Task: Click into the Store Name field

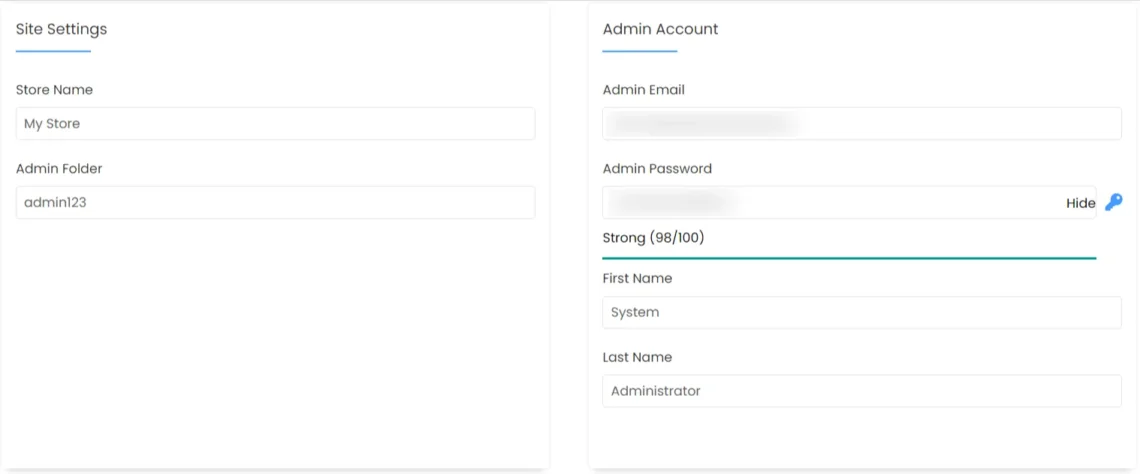Action: pos(275,124)
